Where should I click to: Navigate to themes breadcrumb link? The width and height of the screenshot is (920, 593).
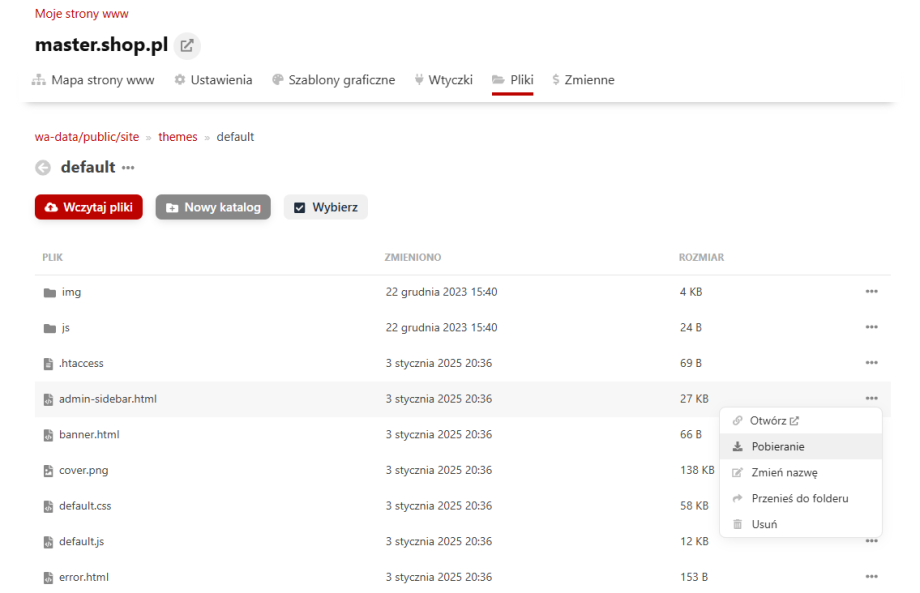pyautogui.click(x=178, y=137)
